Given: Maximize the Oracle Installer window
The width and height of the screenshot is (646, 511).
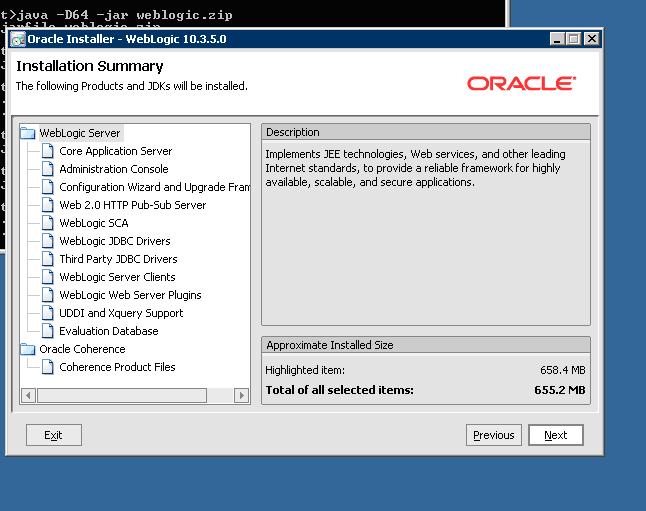Looking at the screenshot, I should click(573, 39).
